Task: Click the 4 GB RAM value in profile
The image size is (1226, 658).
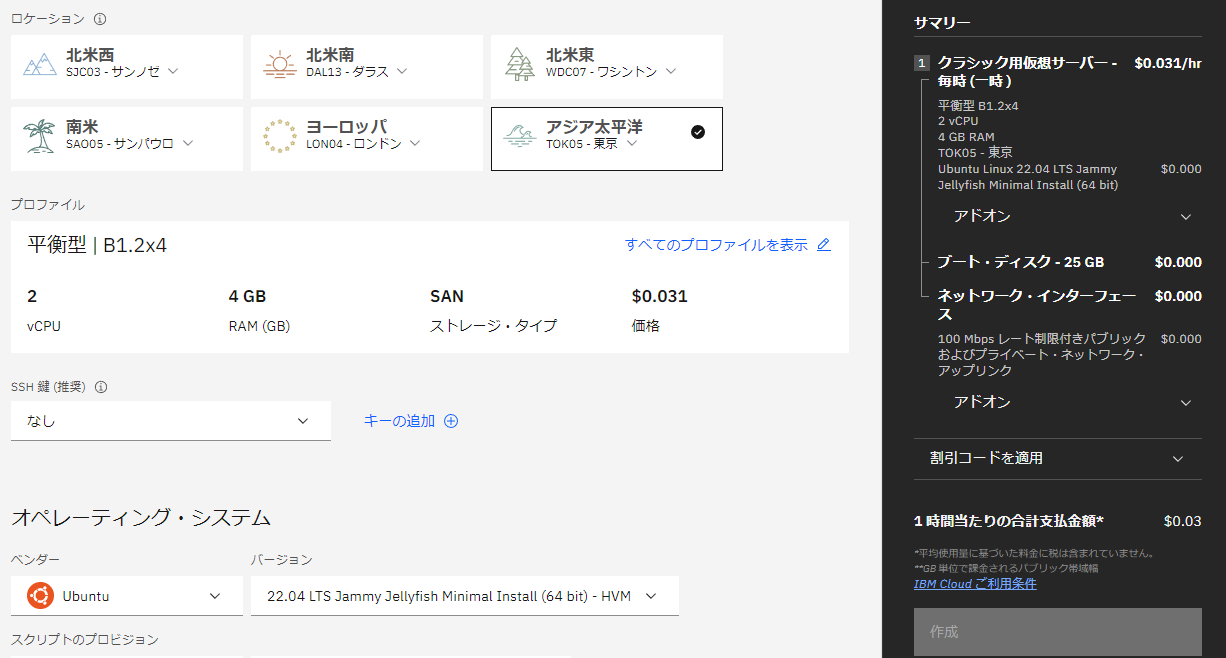Action: click(x=248, y=296)
